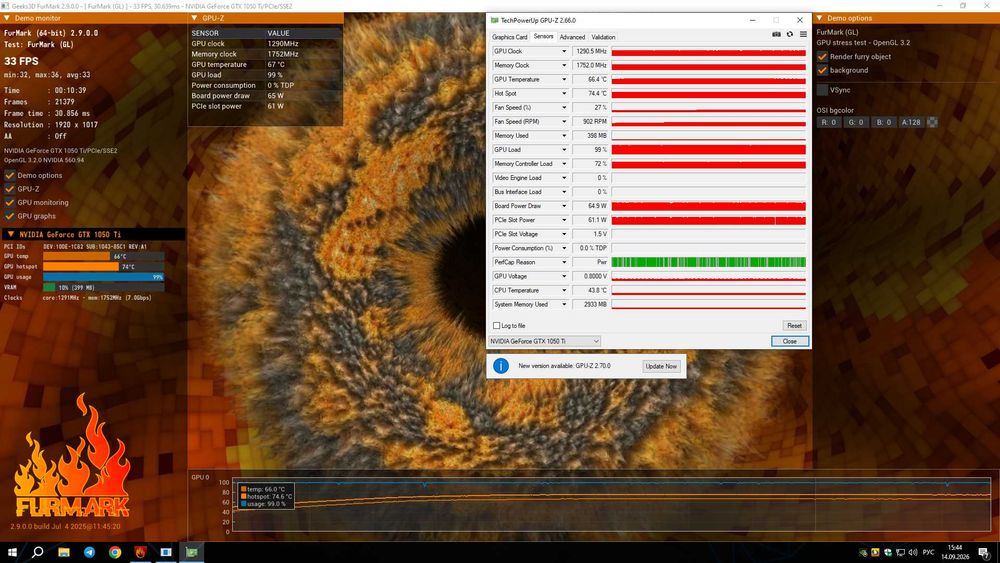Click the CPU Temperature value 43.8 °C

[x=591, y=290]
